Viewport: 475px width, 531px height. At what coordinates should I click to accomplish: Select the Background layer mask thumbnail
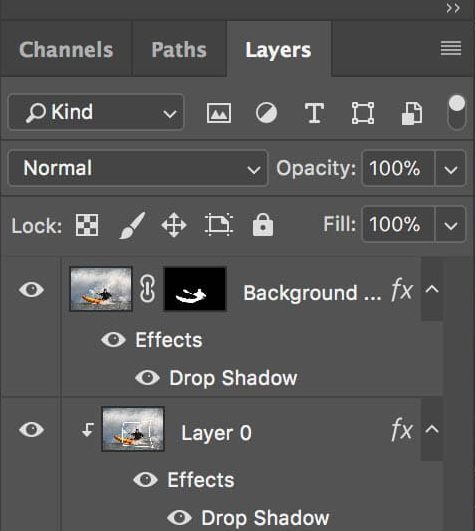[x=195, y=289]
